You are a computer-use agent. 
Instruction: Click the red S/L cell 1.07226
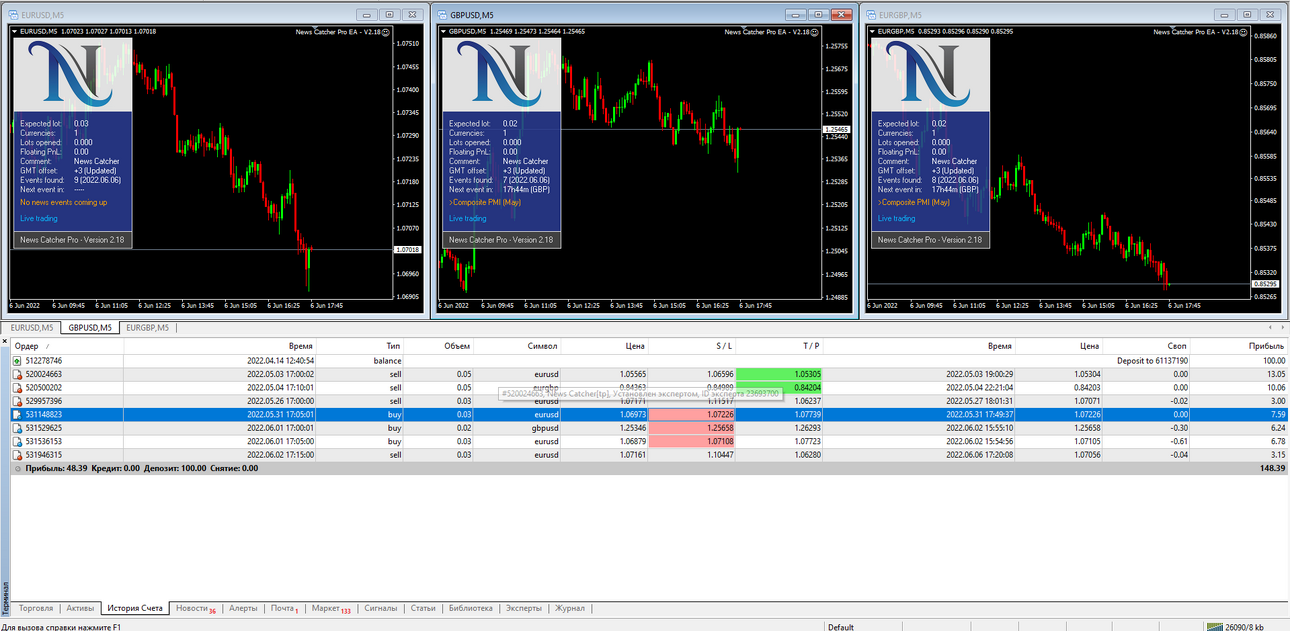[691, 414]
